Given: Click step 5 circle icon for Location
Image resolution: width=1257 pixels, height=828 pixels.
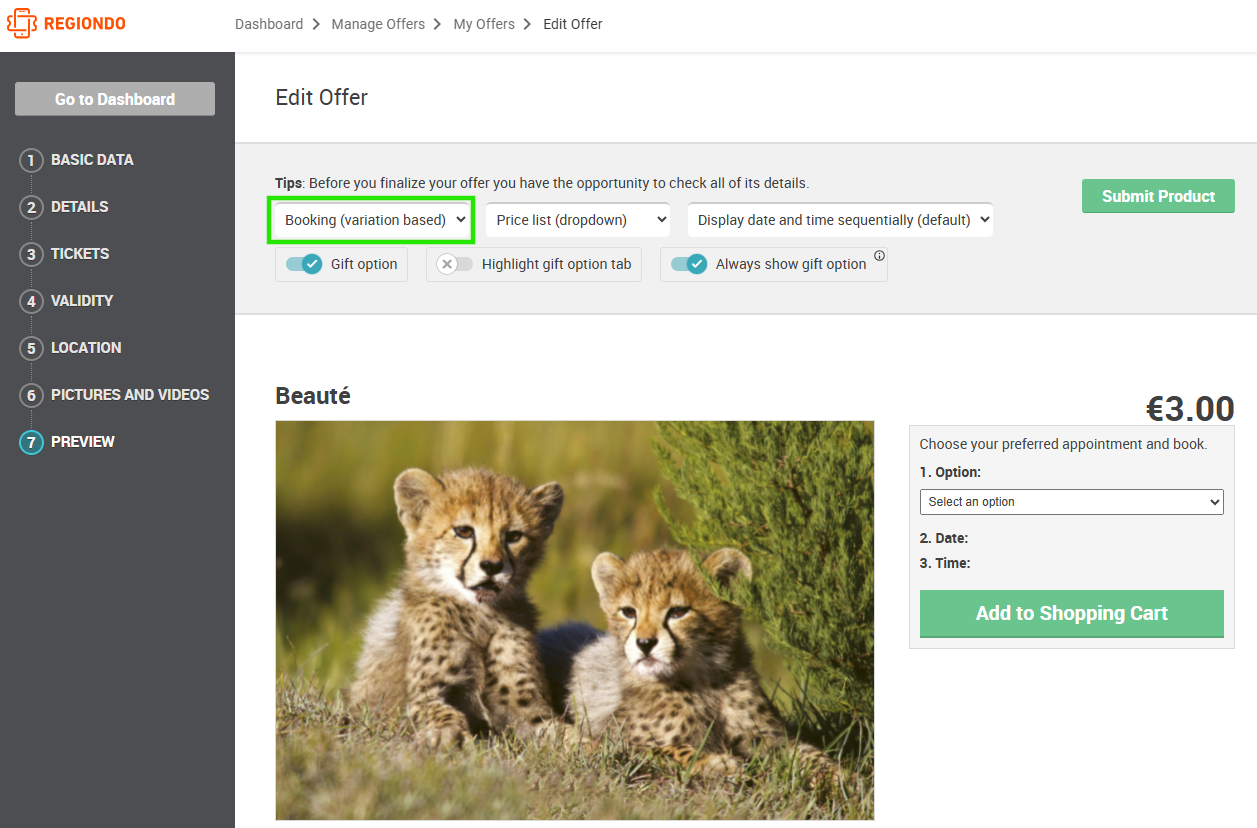Looking at the screenshot, I should (x=31, y=348).
